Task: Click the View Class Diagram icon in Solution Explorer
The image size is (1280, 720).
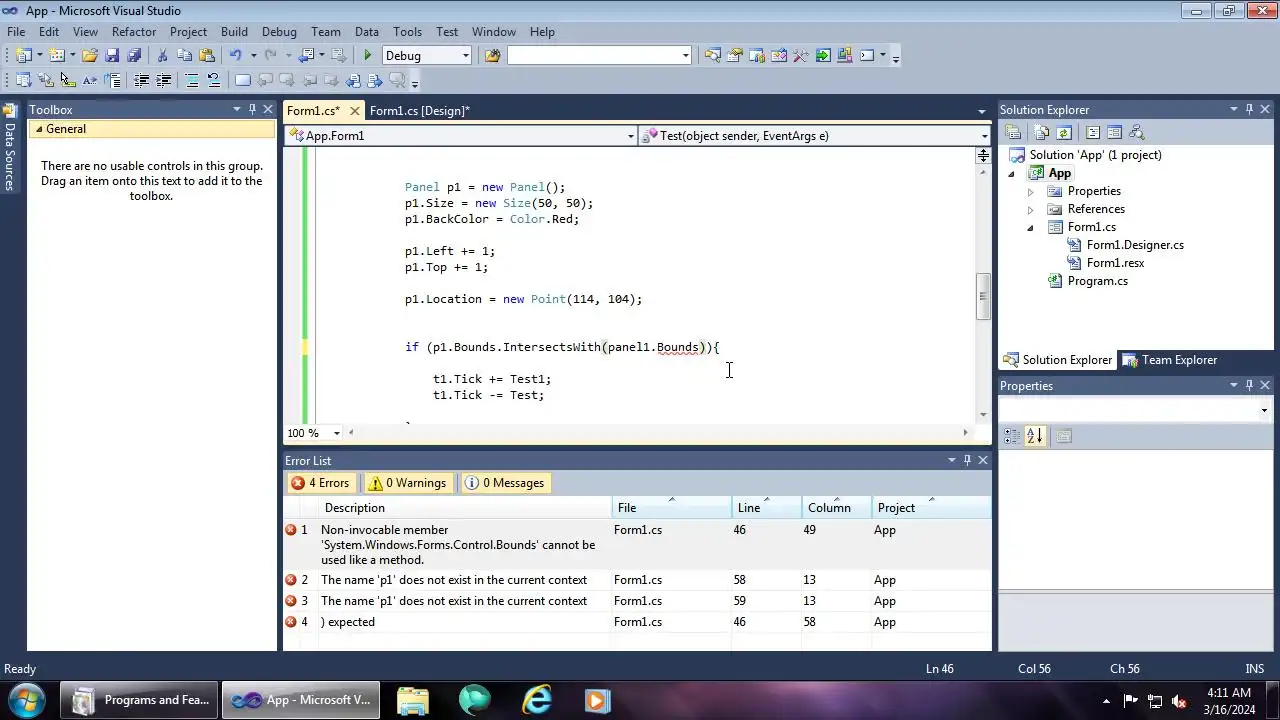Action: (x=1136, y=133)
